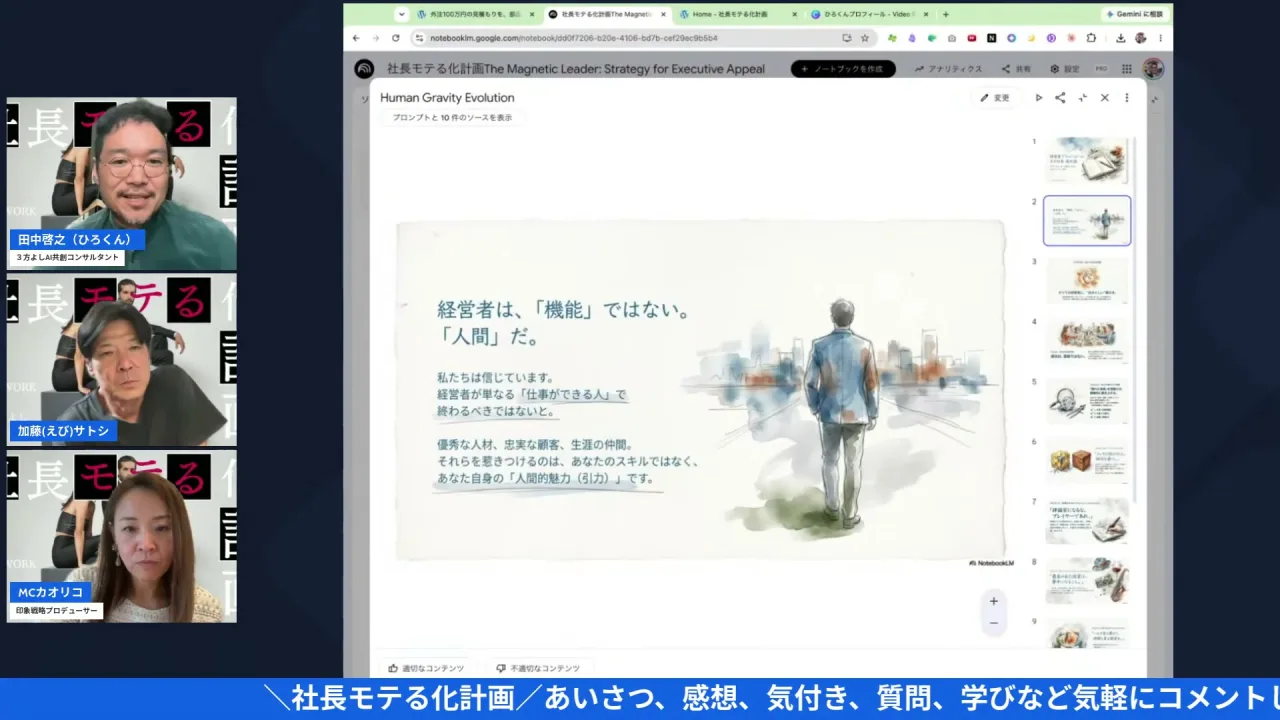Open the slide viewer more options menu

[x=1126, y=98]
